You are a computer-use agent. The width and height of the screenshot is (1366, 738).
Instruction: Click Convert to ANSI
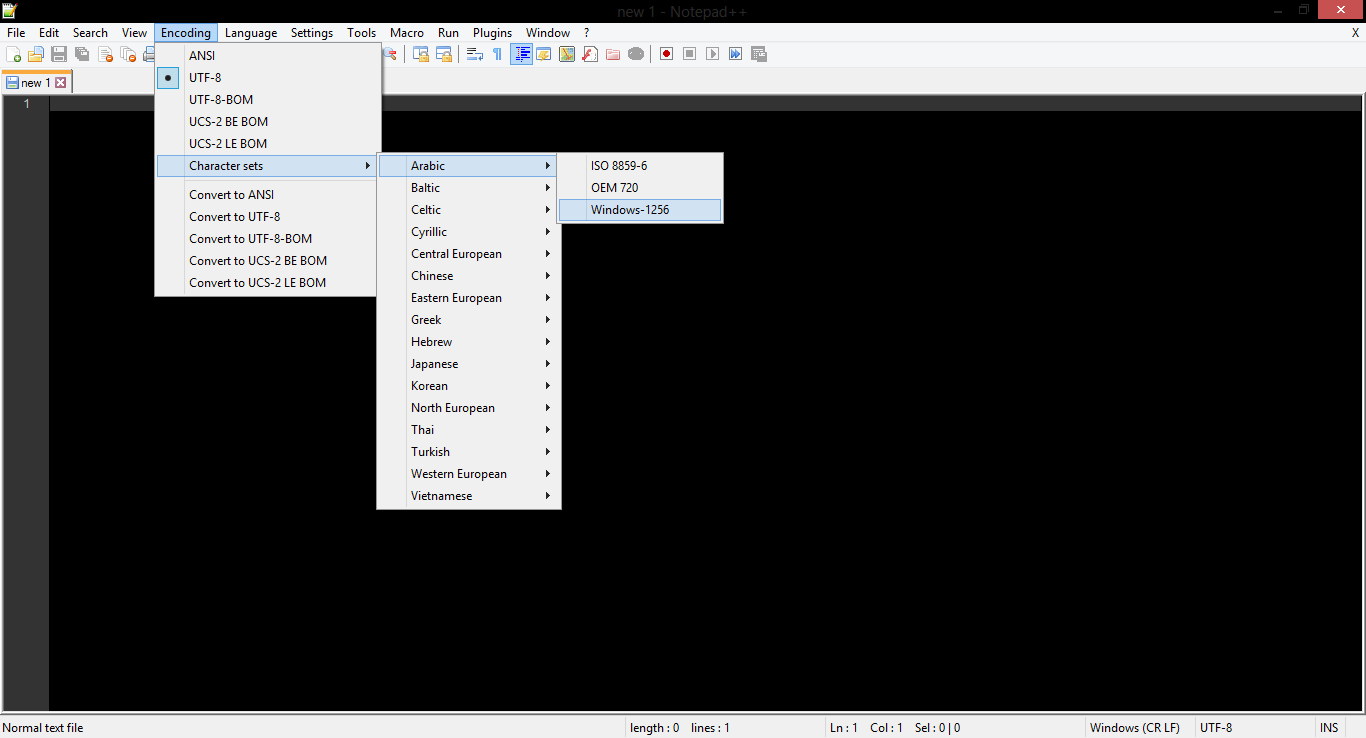point(268,195)
